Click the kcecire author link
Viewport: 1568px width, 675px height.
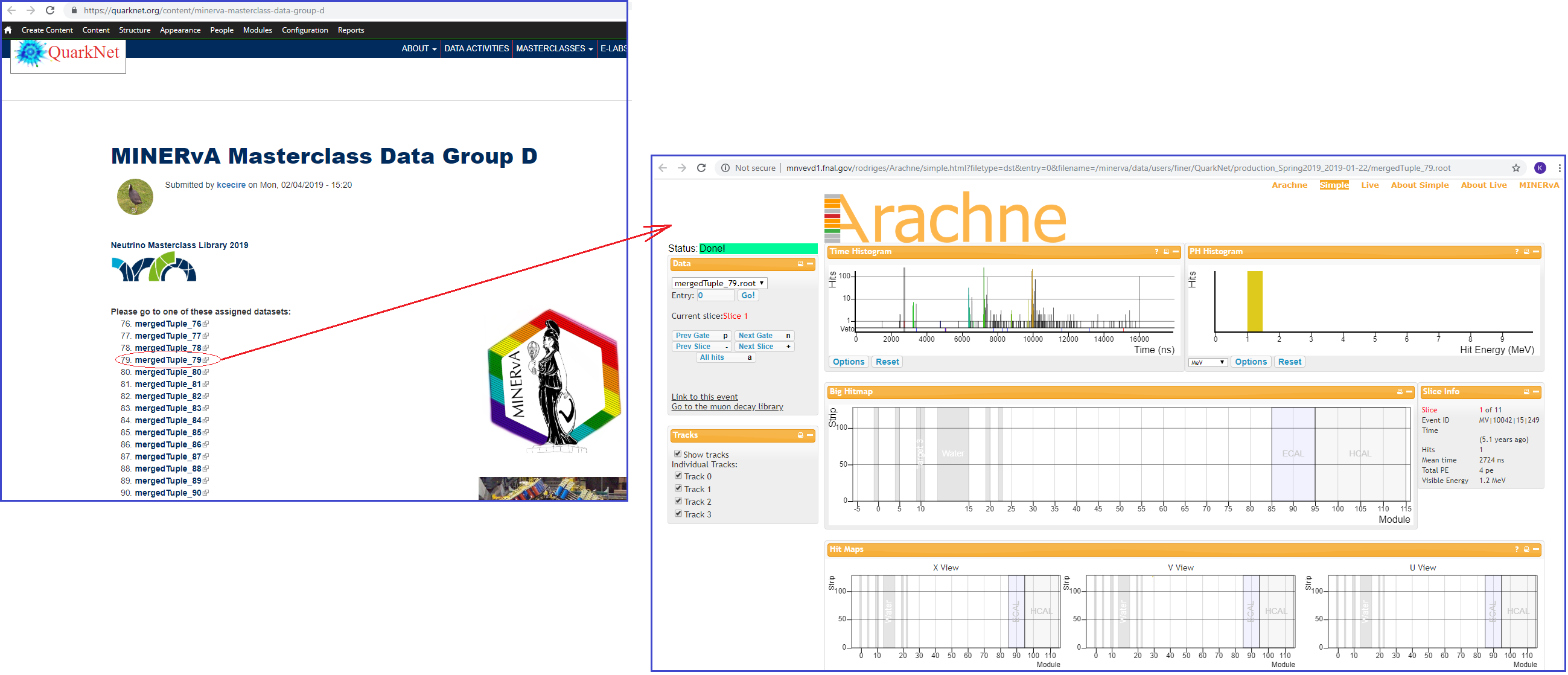point(231,185)
